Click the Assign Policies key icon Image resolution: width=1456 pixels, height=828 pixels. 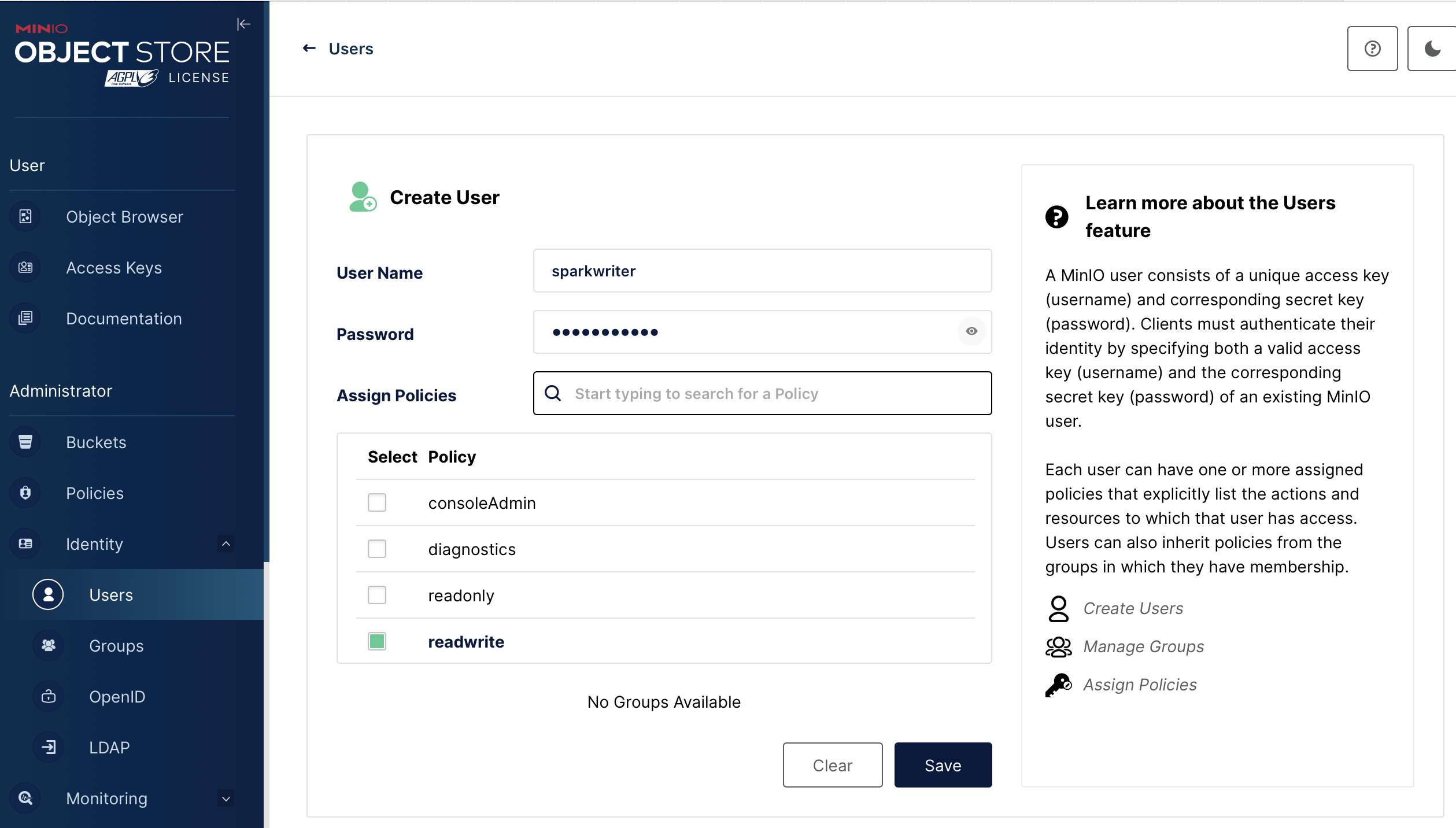[x=1059, y=685]
